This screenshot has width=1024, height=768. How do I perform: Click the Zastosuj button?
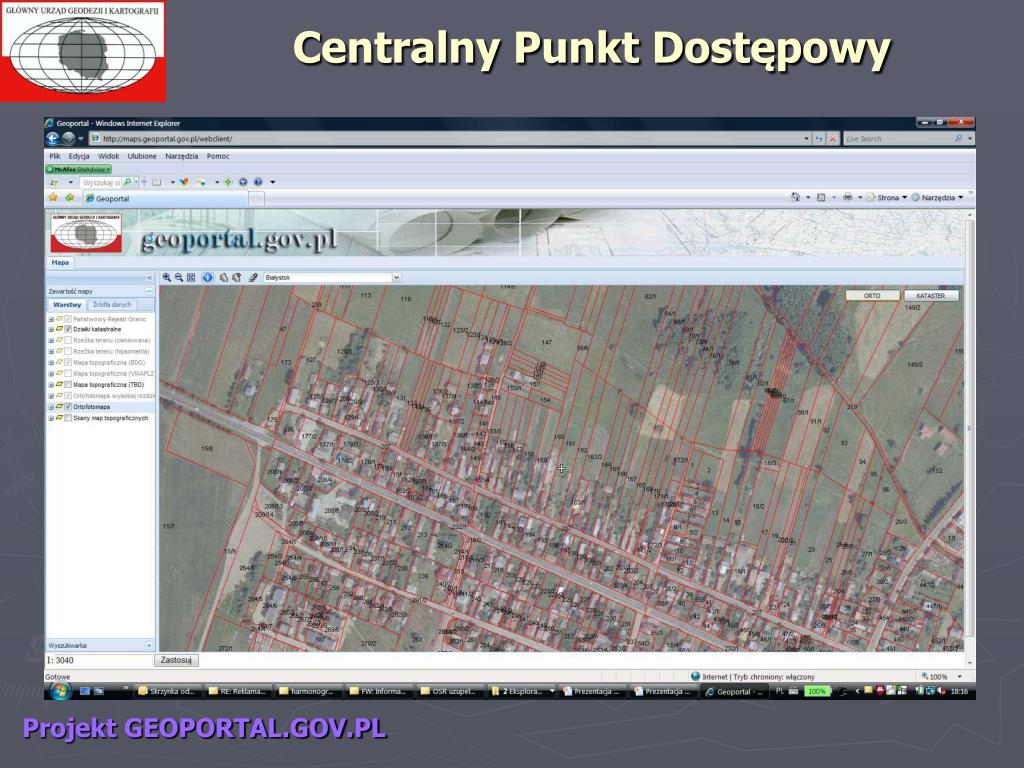[176, 660]
